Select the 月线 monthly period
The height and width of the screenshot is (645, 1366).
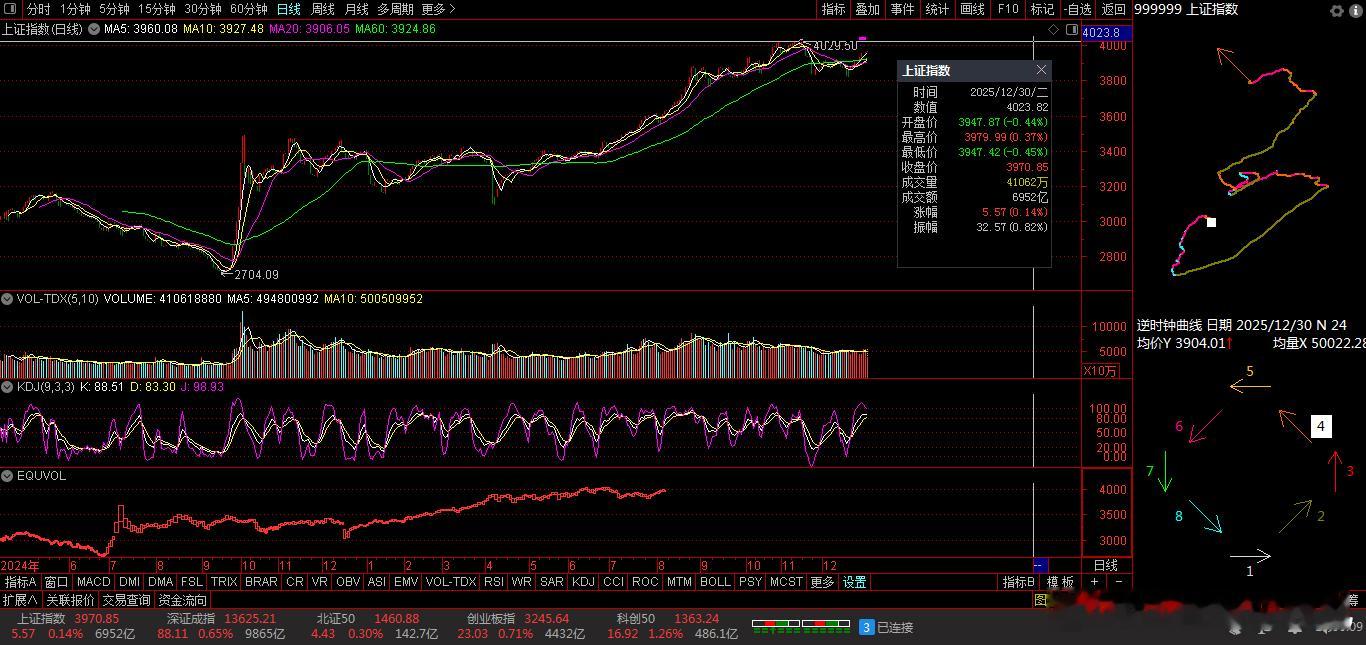pos(357,9)
